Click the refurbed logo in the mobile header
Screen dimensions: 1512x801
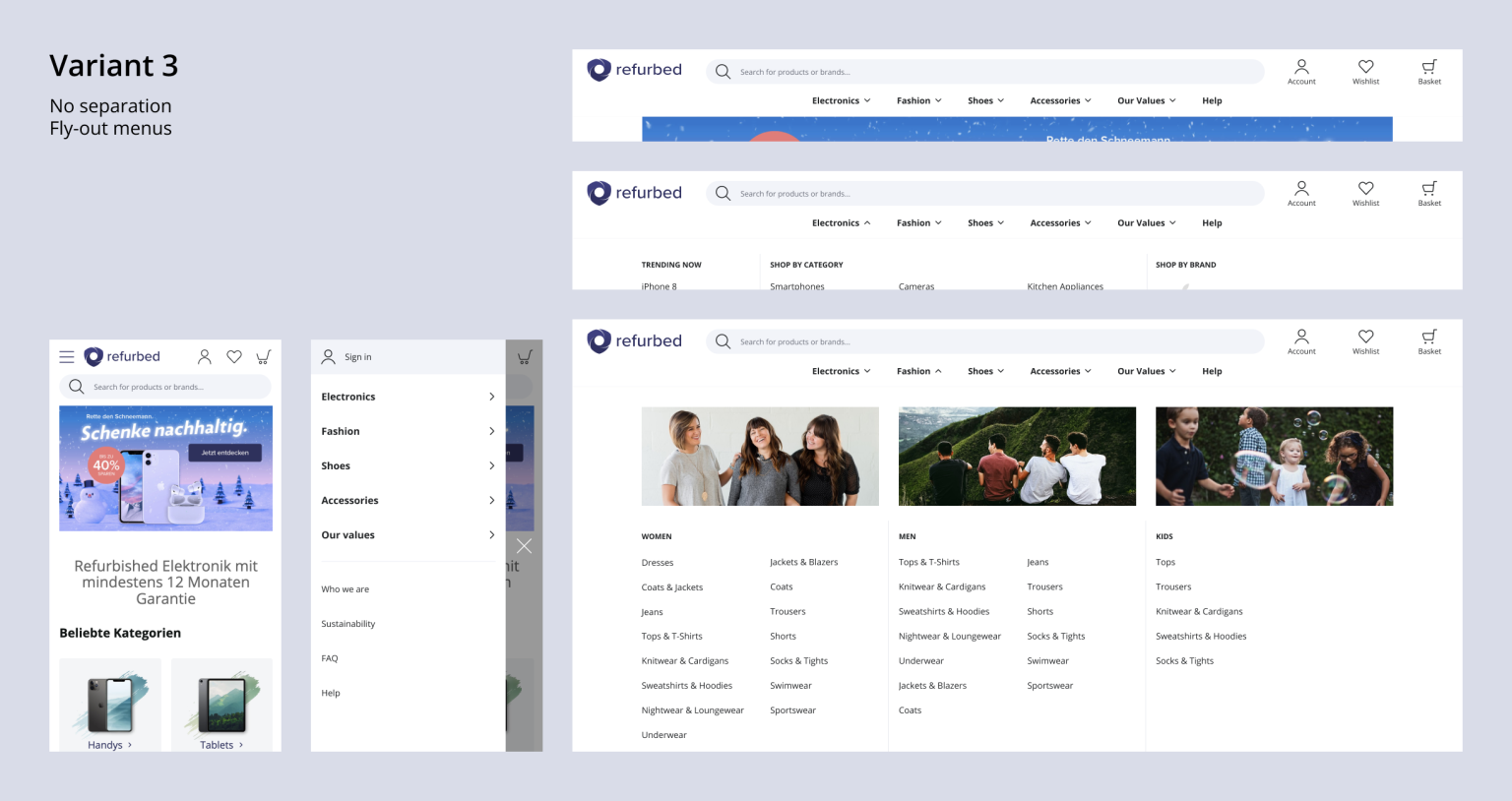tap(122, 357)
